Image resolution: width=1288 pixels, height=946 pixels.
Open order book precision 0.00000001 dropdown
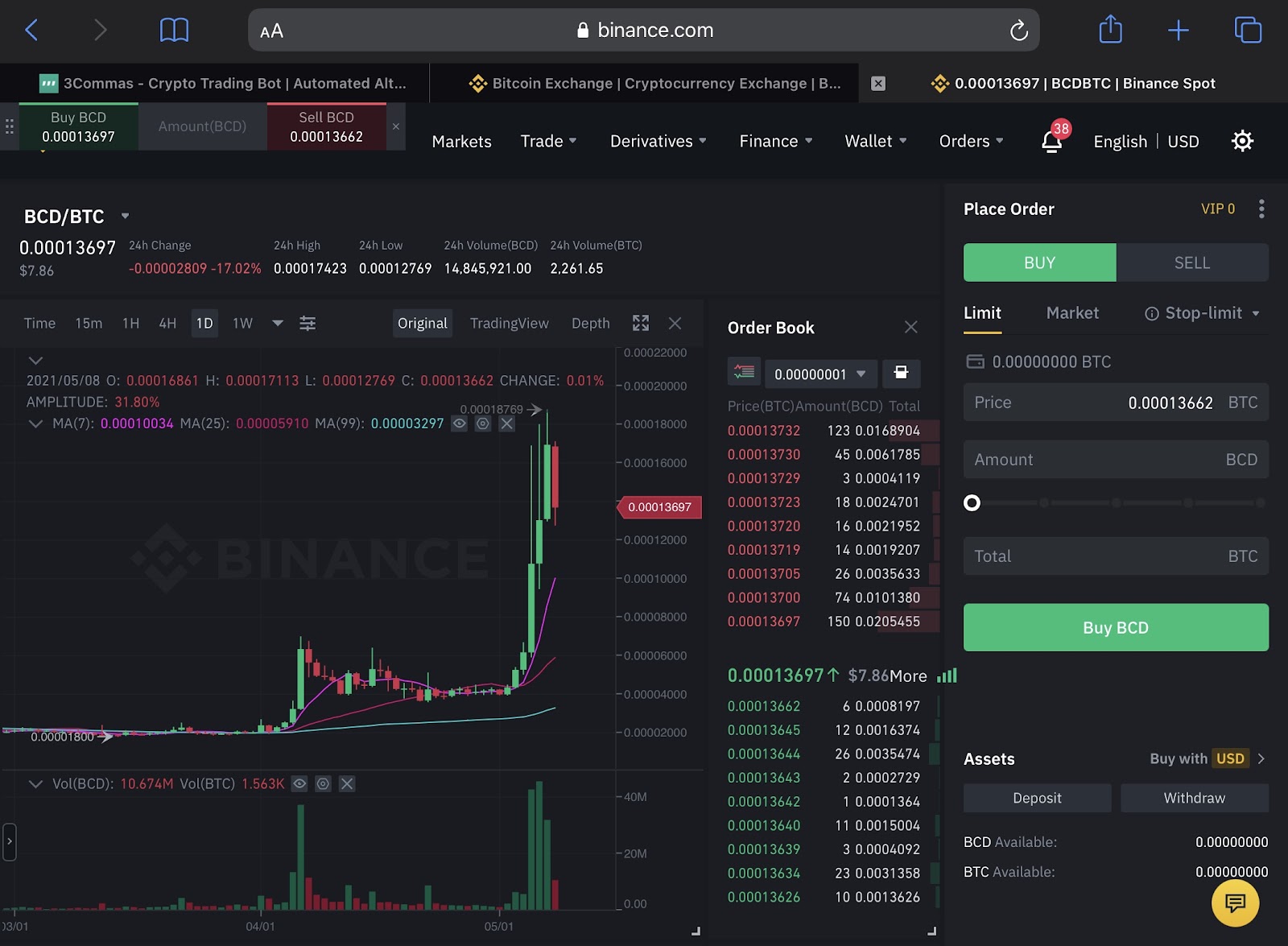tap(820, 374)
